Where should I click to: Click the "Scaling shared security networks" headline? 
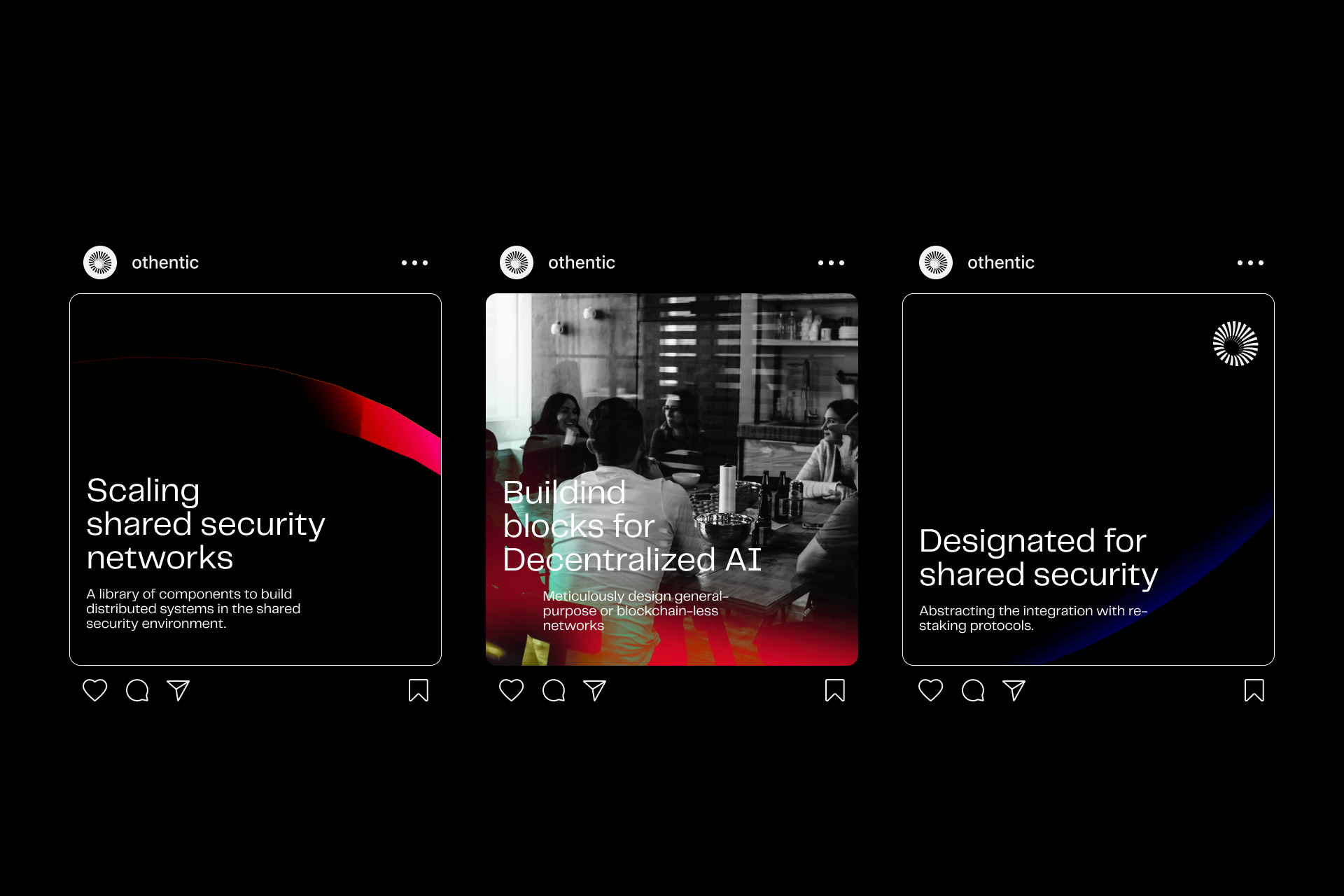click(x=206, y=524)
